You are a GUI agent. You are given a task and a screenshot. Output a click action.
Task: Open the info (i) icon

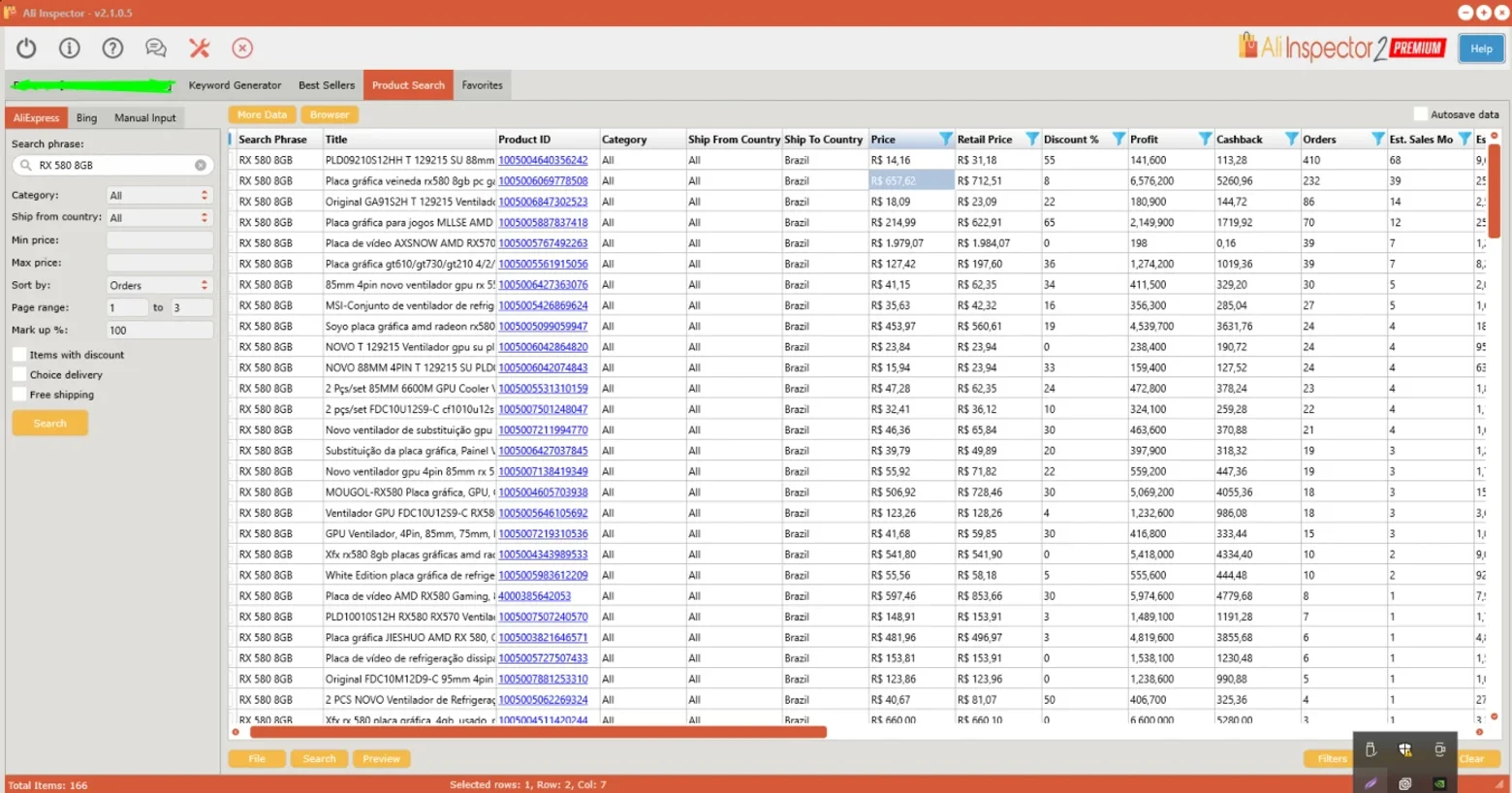pos(70,48)
